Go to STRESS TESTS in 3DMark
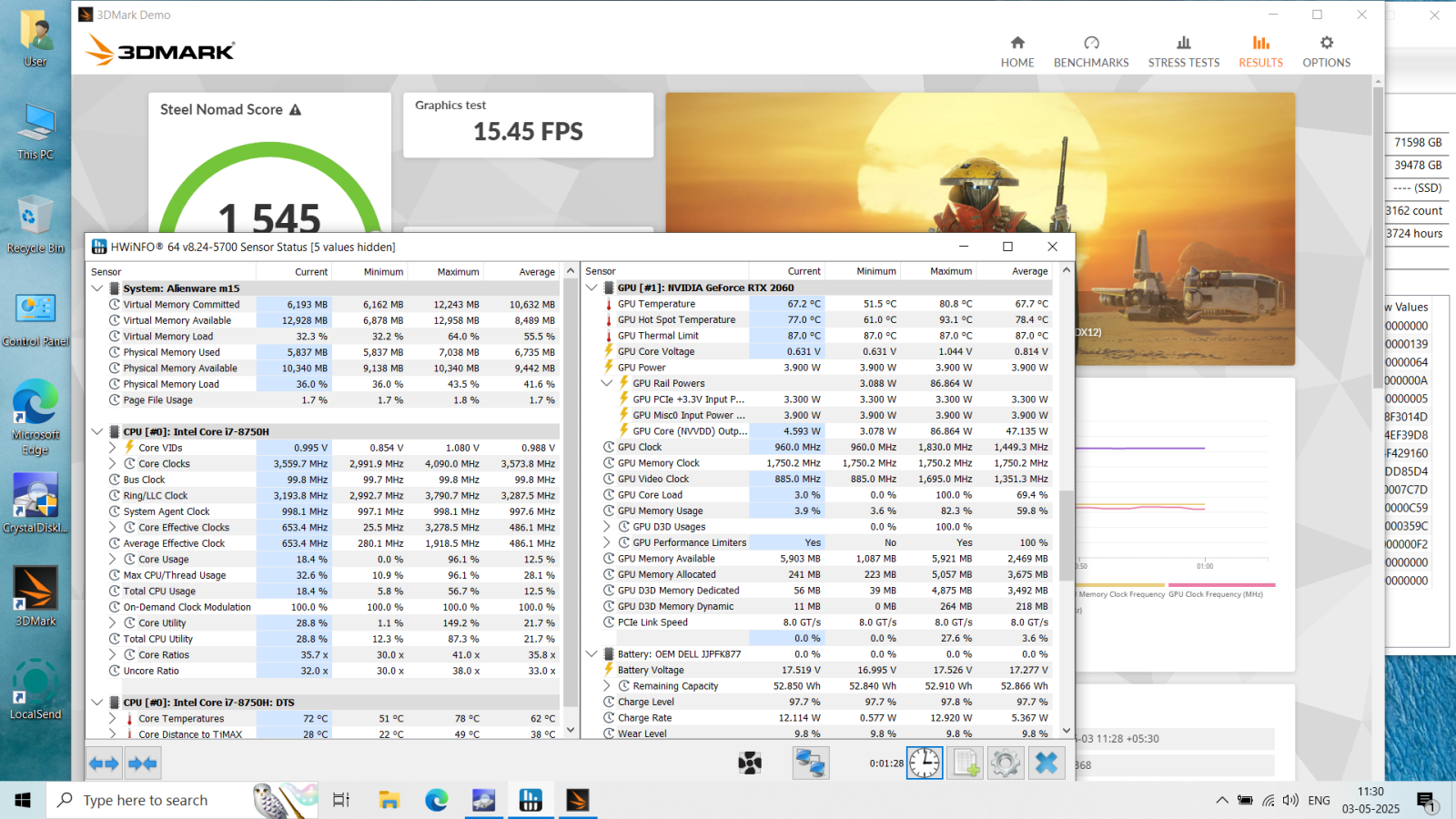1456x819 pixels. (x=1184, y=52)
